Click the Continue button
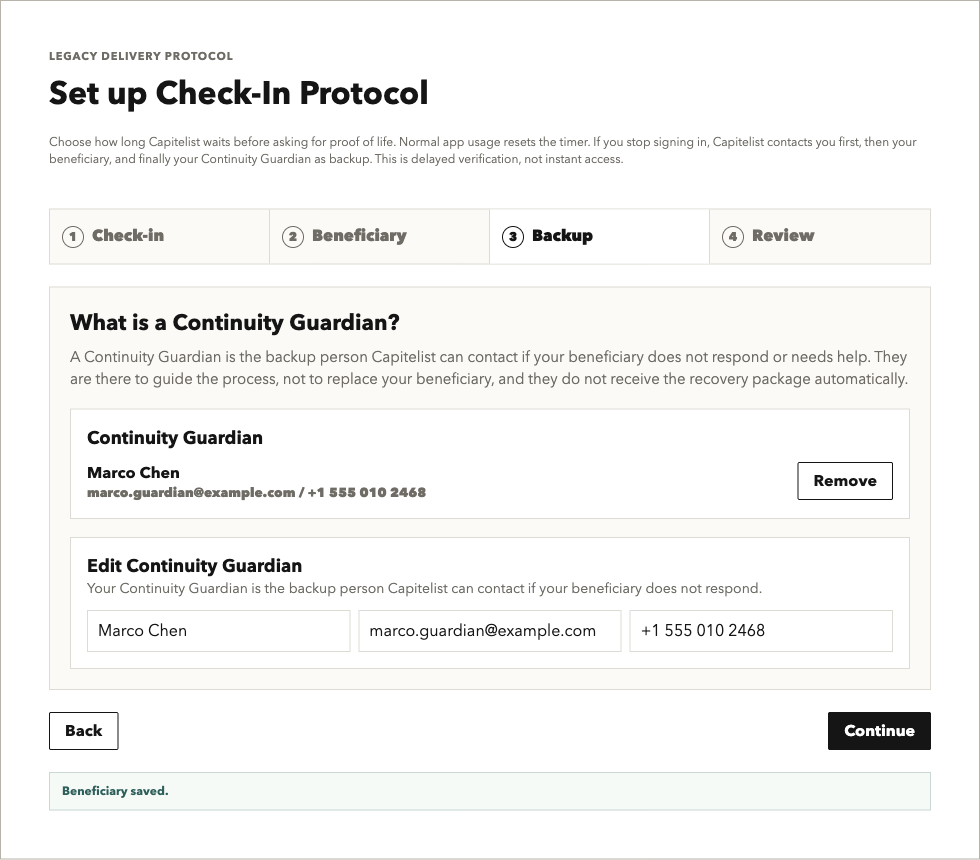 [x=879, y=731]
